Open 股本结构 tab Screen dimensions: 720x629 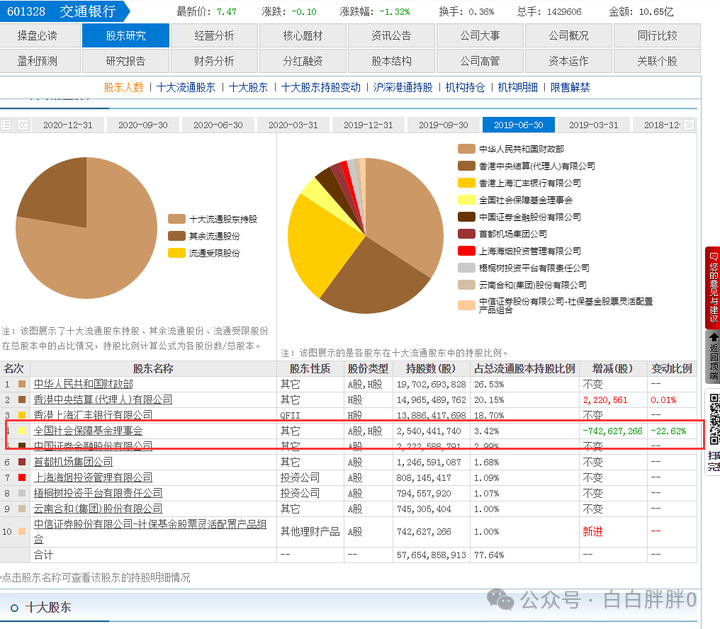[x=391, y=61]
